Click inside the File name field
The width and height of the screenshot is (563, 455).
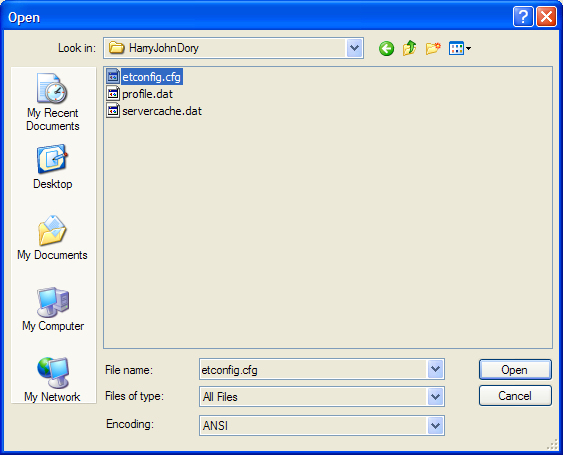tap(313, 369)
